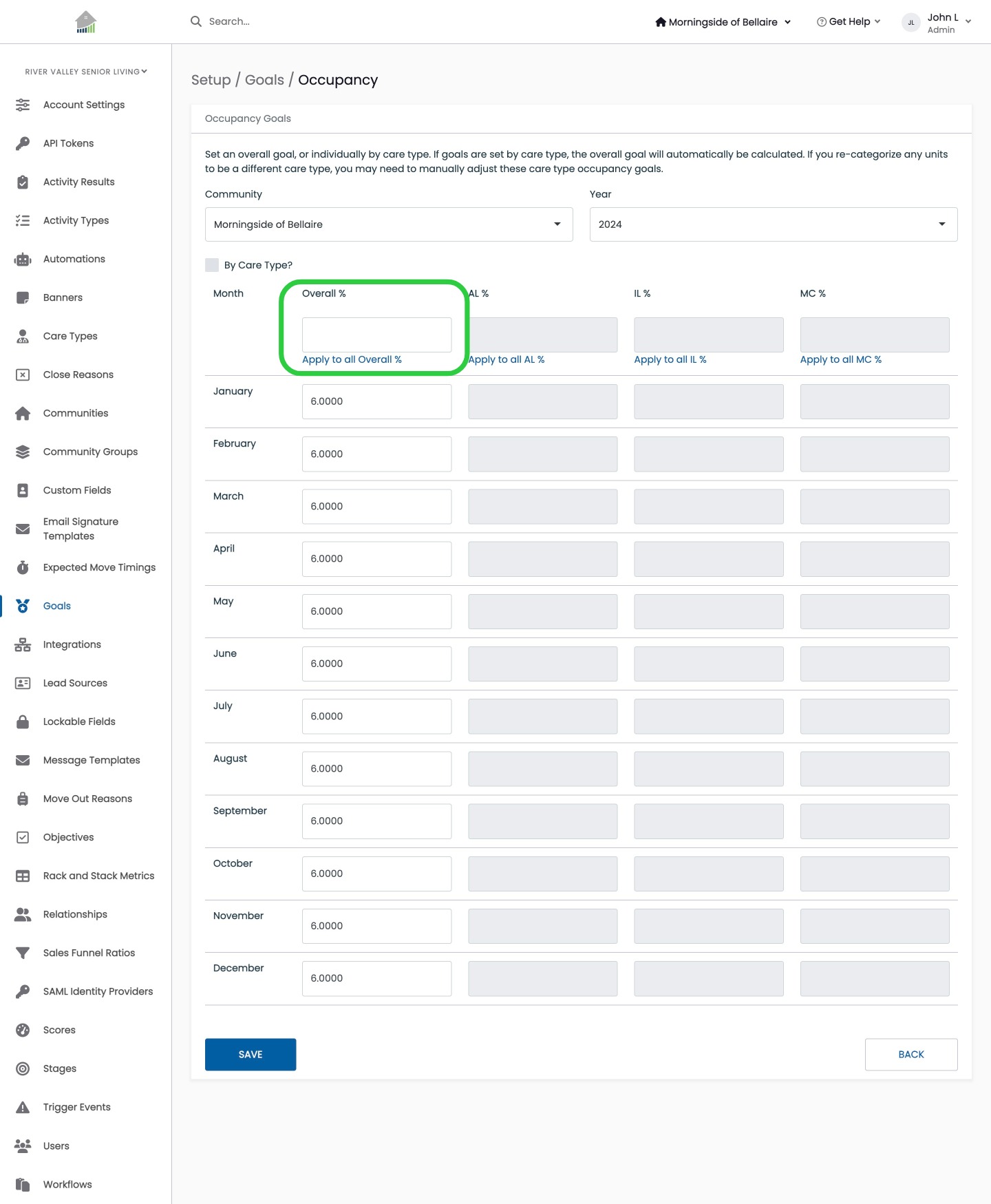Click the API Tokens key icon
The width and height of the screenshot is (991, 1204).
[23, 143]
